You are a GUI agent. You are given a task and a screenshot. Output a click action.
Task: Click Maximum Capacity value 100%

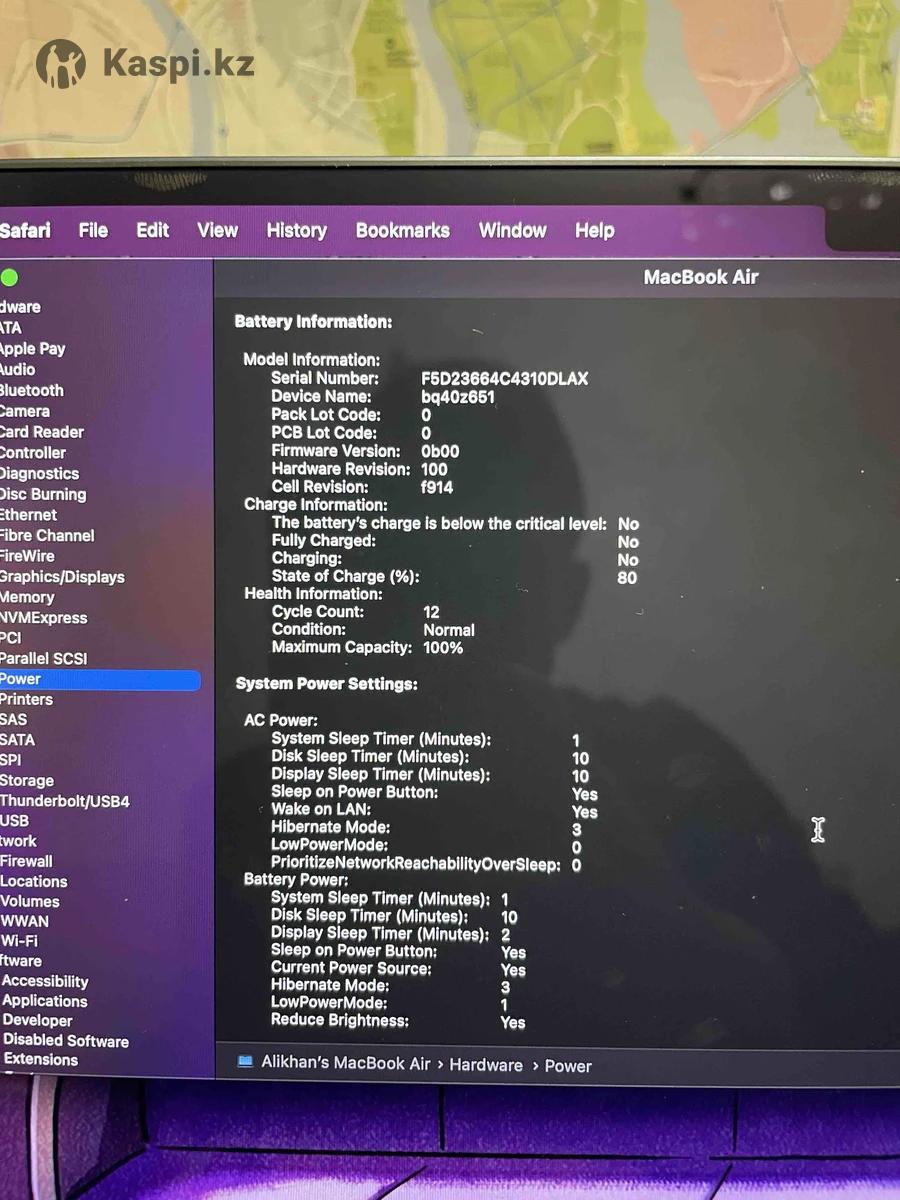pos(443,648)
